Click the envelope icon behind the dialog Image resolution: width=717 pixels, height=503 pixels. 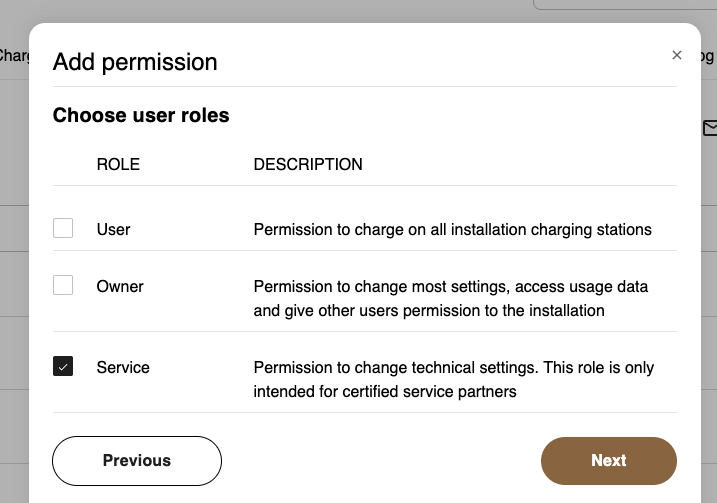[710, 128]
